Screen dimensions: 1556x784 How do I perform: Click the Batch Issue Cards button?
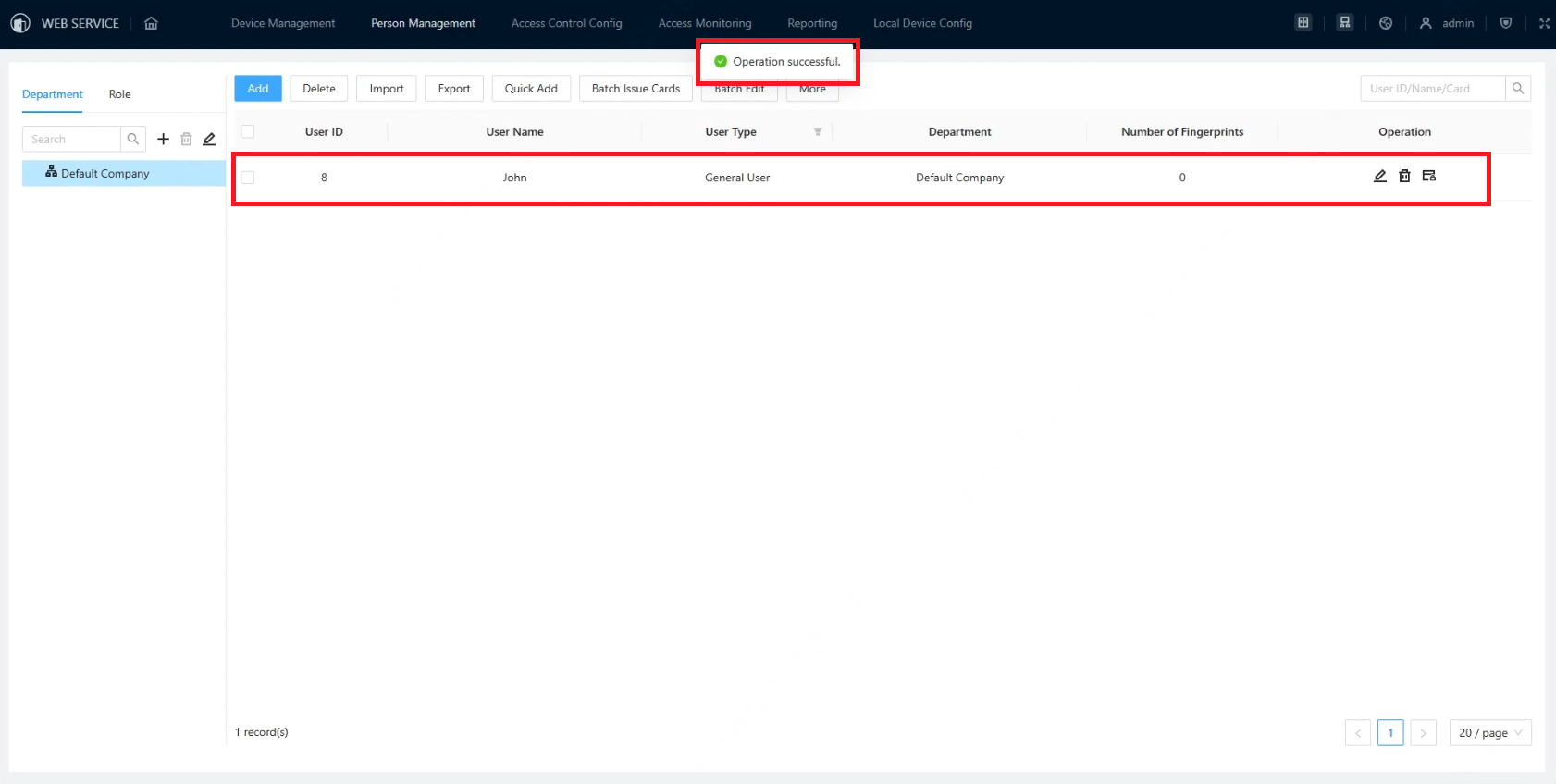[636, 89]
